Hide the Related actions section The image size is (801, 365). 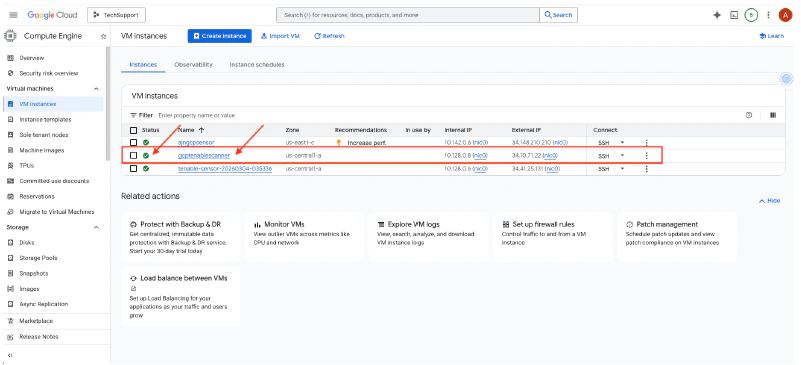pos(770,201)
